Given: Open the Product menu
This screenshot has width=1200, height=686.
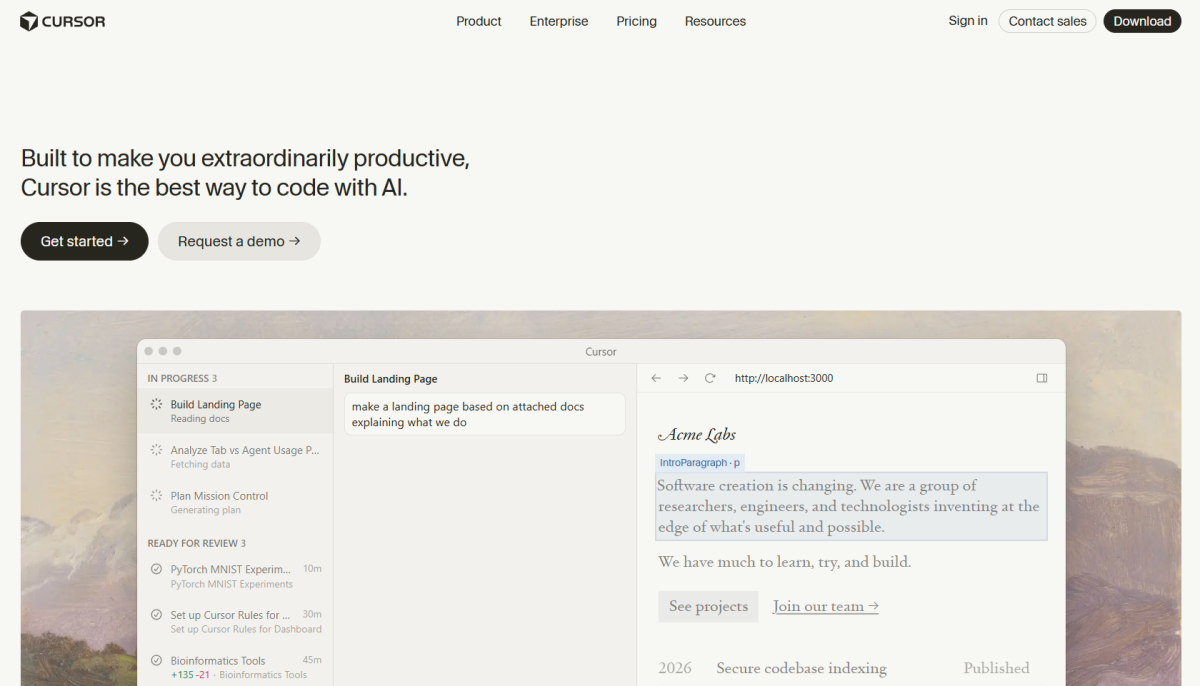Looking at the screenshot, I should point(478,21).
